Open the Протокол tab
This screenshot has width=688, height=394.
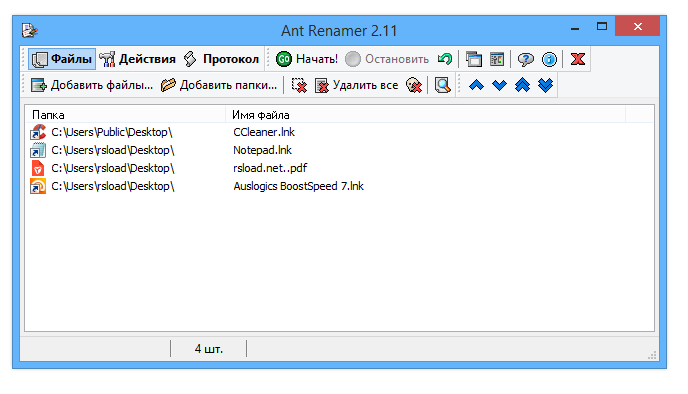(x=221, y=59)
